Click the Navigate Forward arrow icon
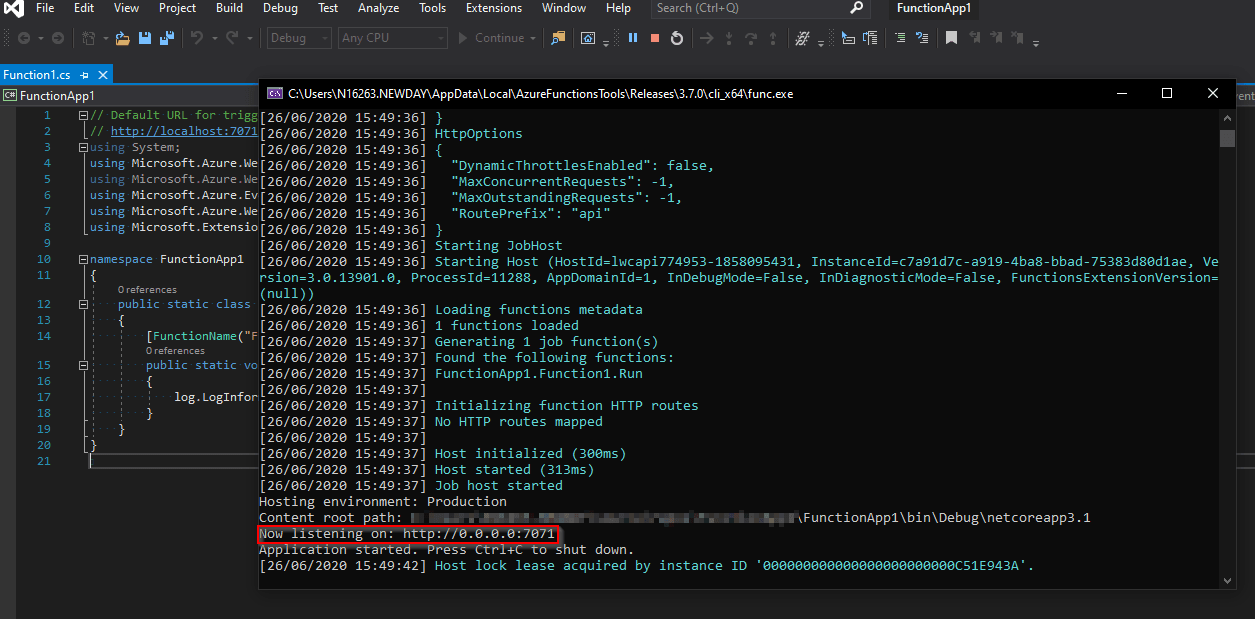 [57, 38]
